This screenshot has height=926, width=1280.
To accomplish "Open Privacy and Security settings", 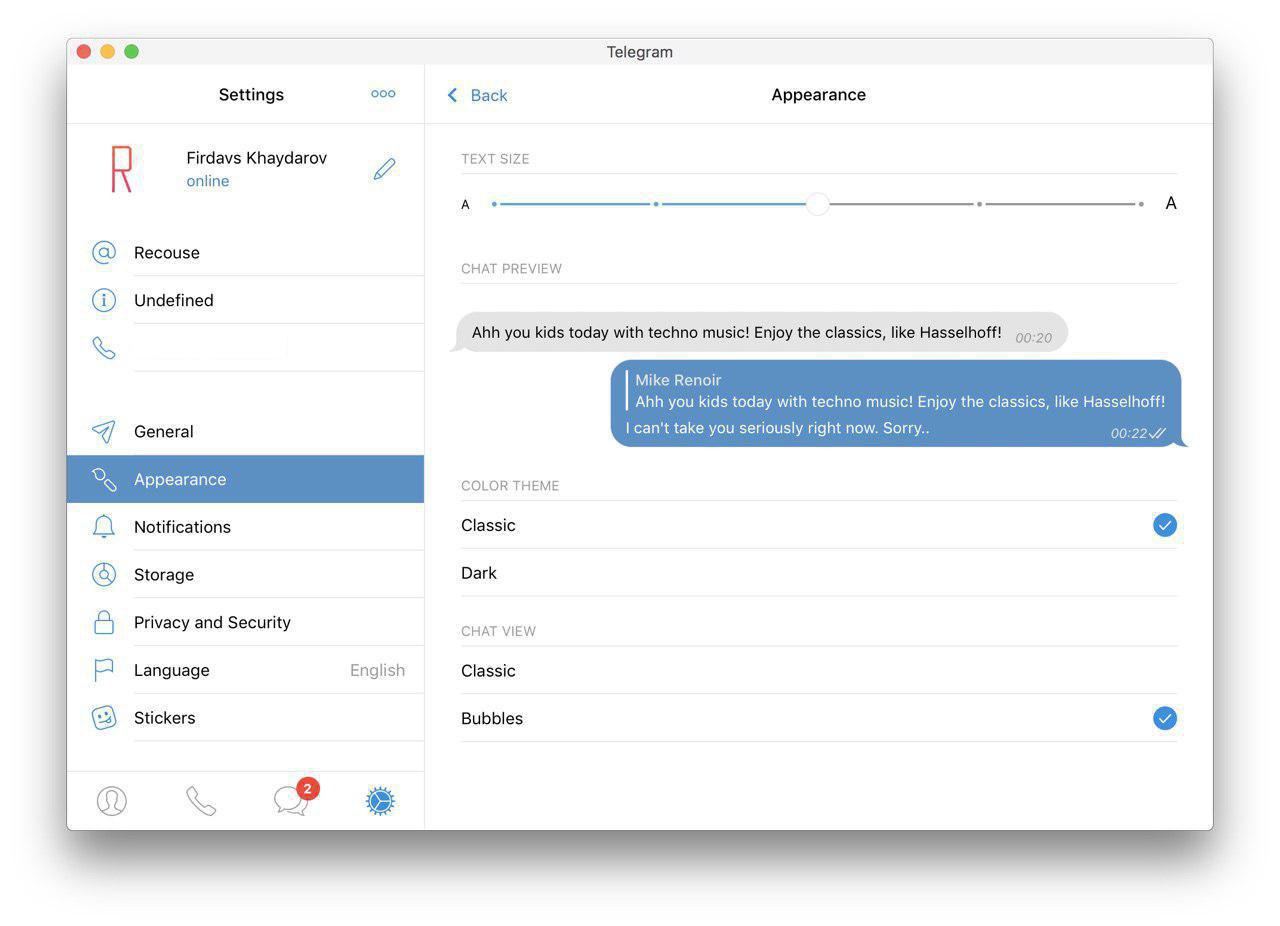I will pos(245,622).
